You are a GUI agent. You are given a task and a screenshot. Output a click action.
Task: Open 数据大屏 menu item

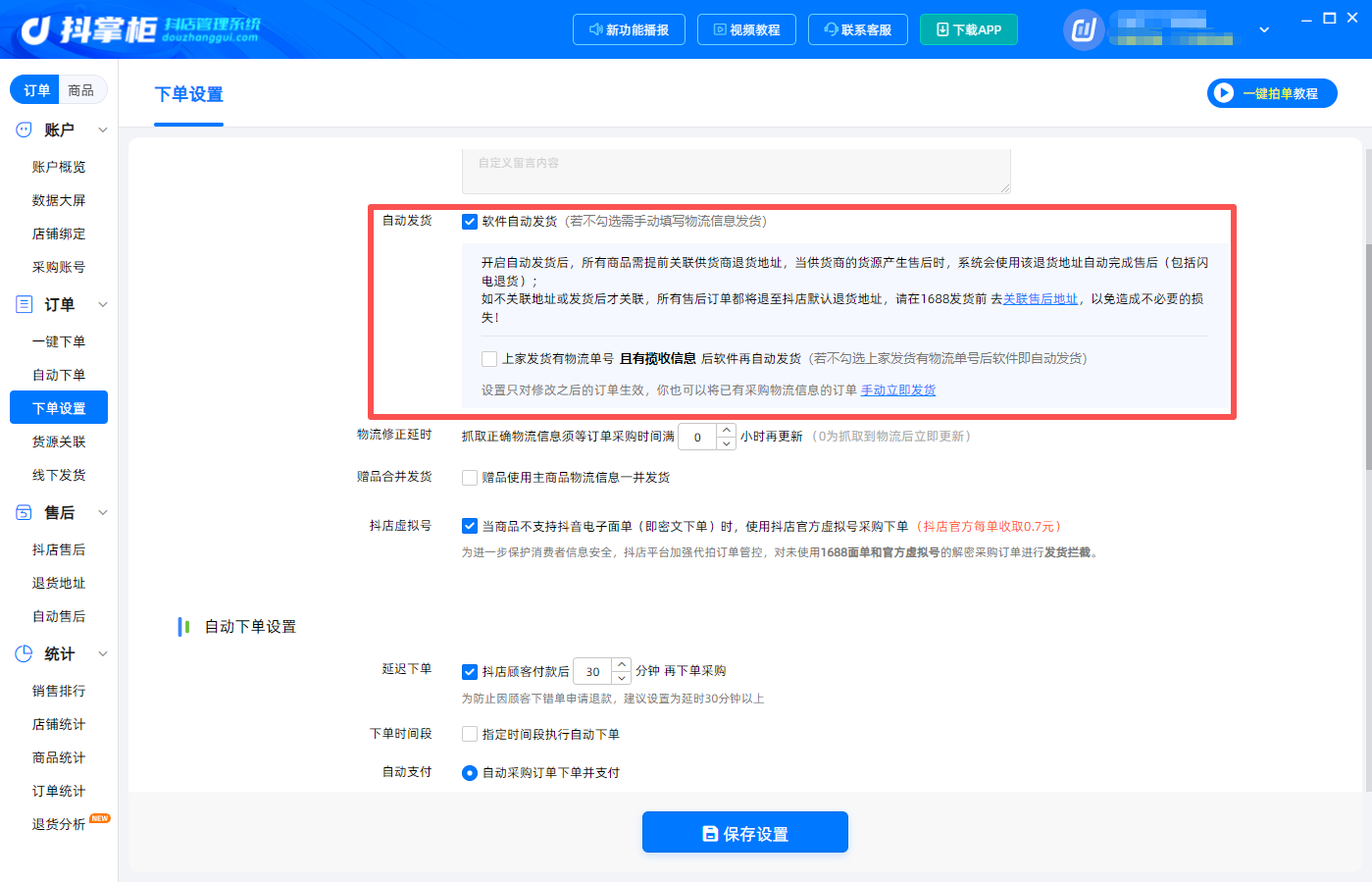tap(59, 200)
